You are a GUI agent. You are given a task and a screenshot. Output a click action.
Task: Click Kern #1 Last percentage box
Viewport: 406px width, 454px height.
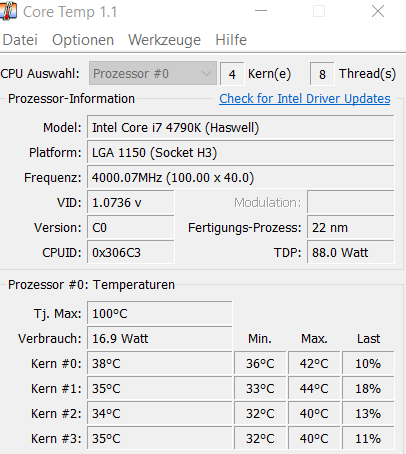[368, 388]
